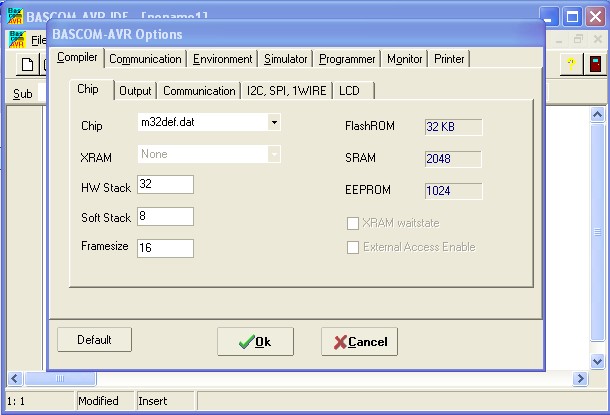Click the HW Stack input field
The height and width of the screenshot is (415, 610).
(165, 184)
